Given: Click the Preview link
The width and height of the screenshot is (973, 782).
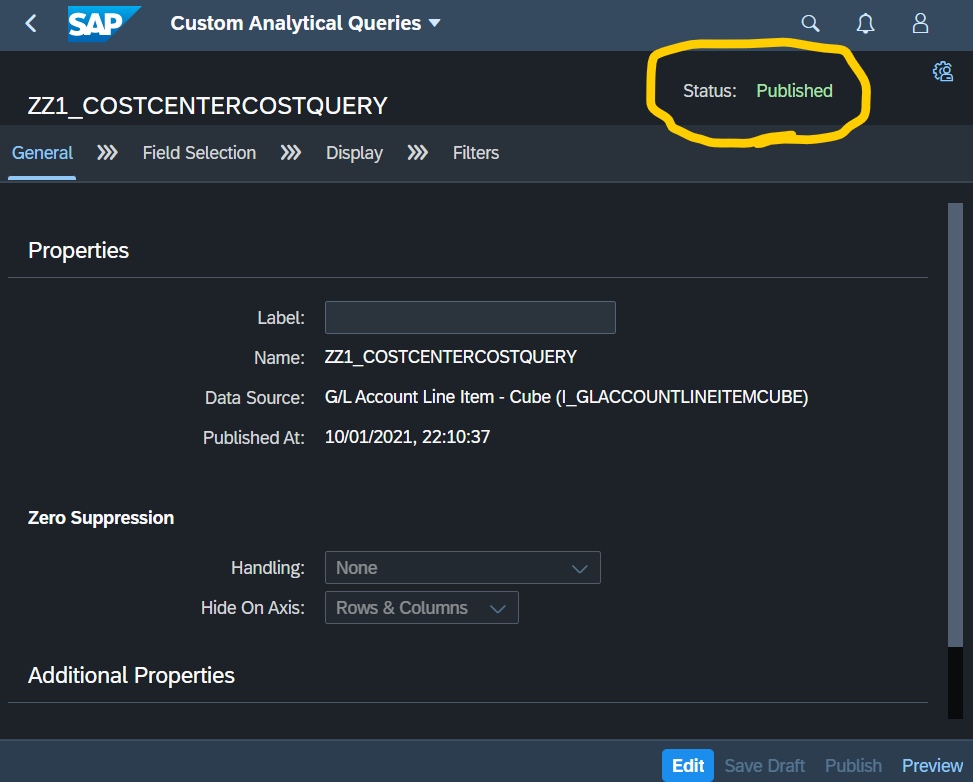Looking at the screenshot, I should click(931, 765).
